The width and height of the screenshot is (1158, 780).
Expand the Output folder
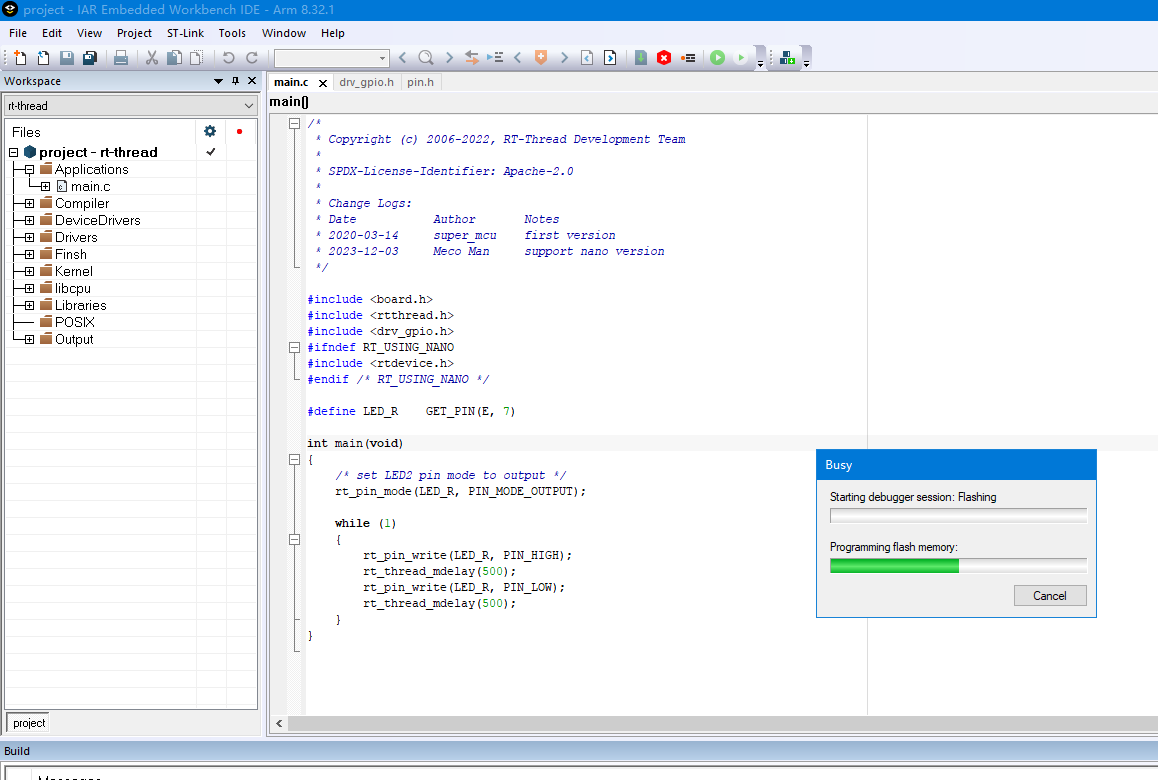(x=30, y=339)
